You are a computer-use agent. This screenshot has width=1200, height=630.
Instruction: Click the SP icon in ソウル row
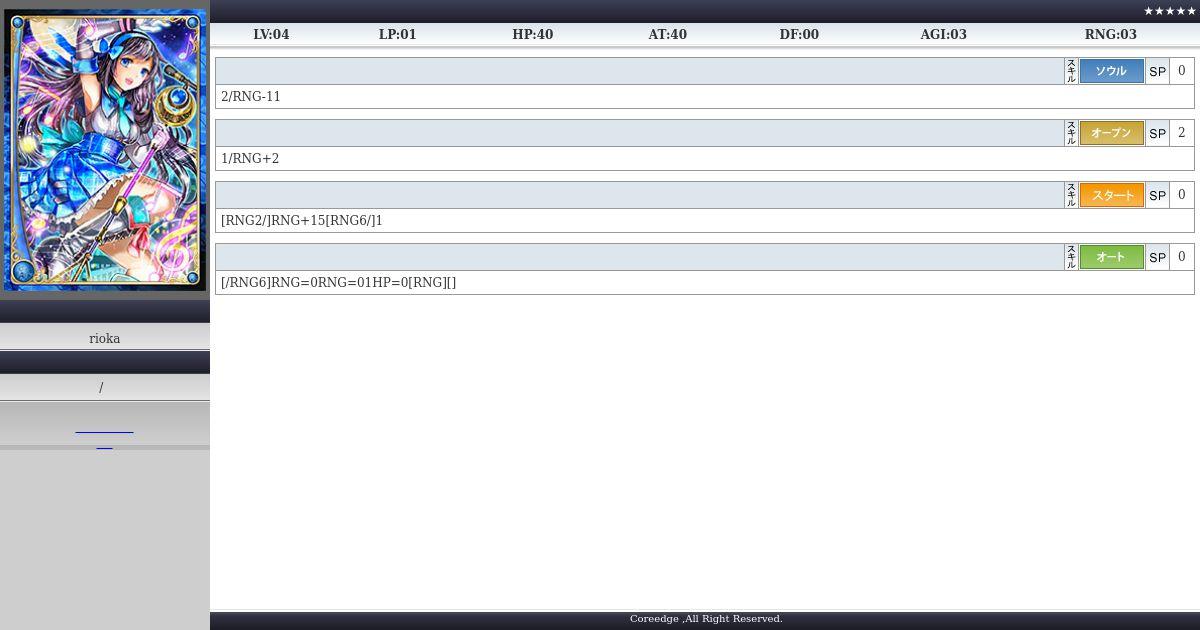(1157, 71)
